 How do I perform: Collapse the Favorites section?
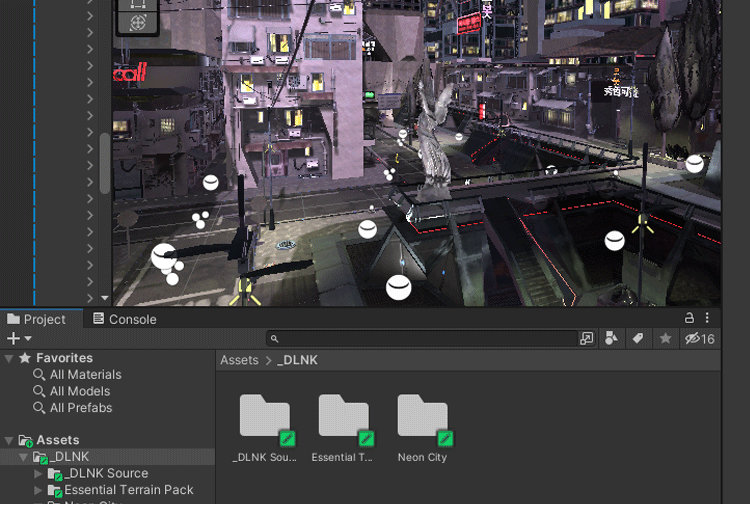tap(9, 358)
